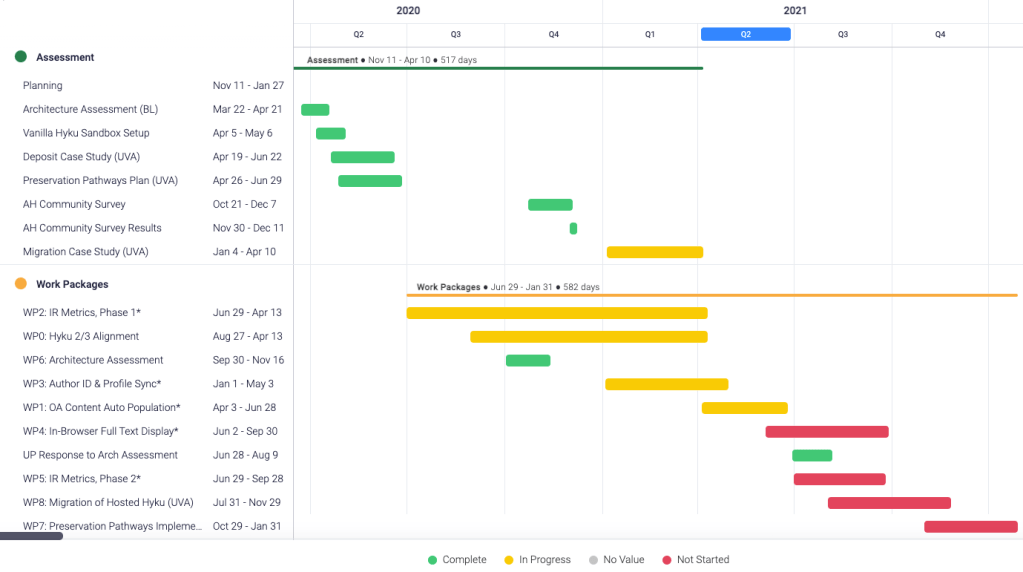Toggle the Complete legend green dot

432,560
